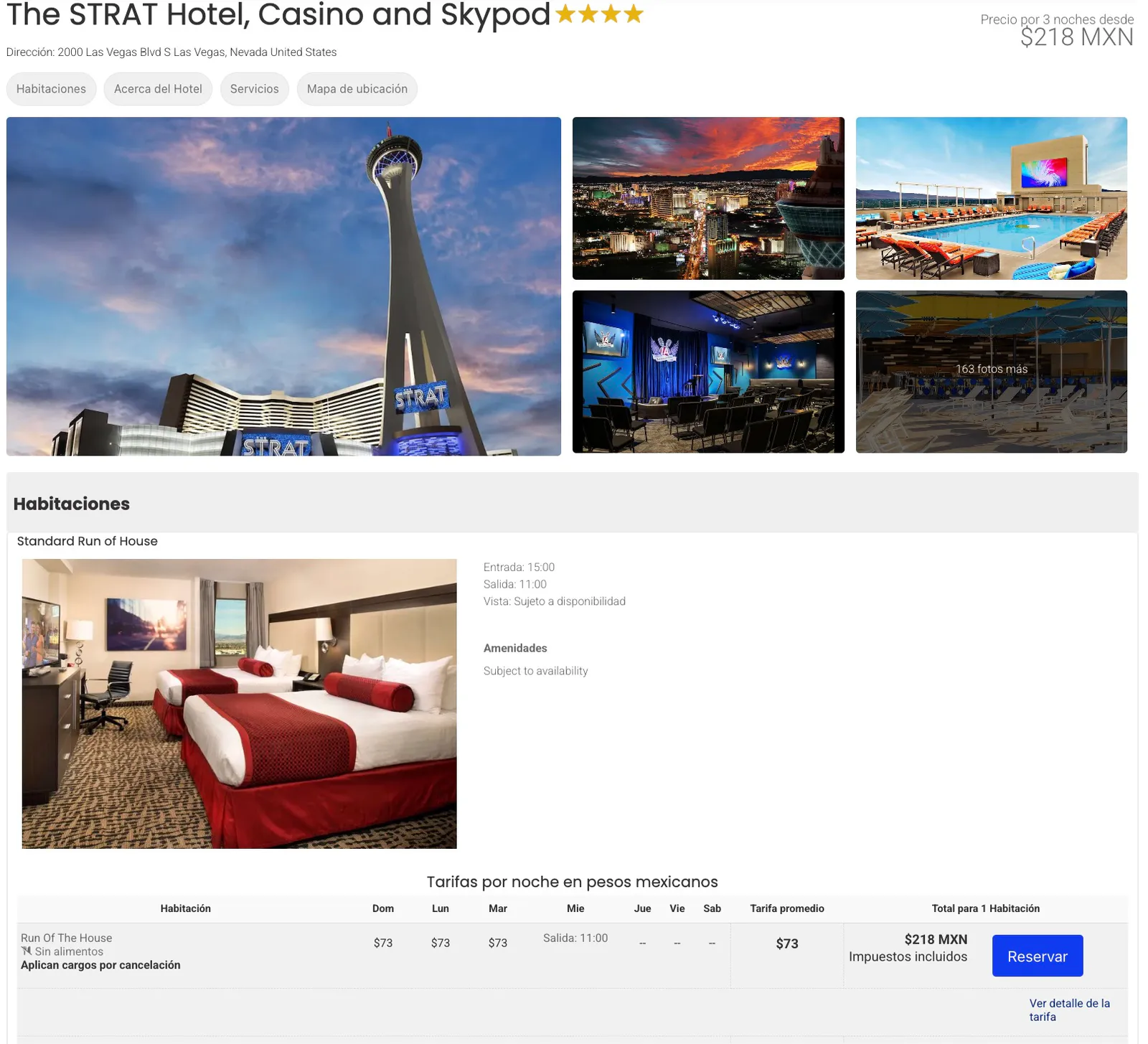Click the Dom column header
Image resolution: width=1148 pixels, height=1044 pixels.
(x=383, y=908)
